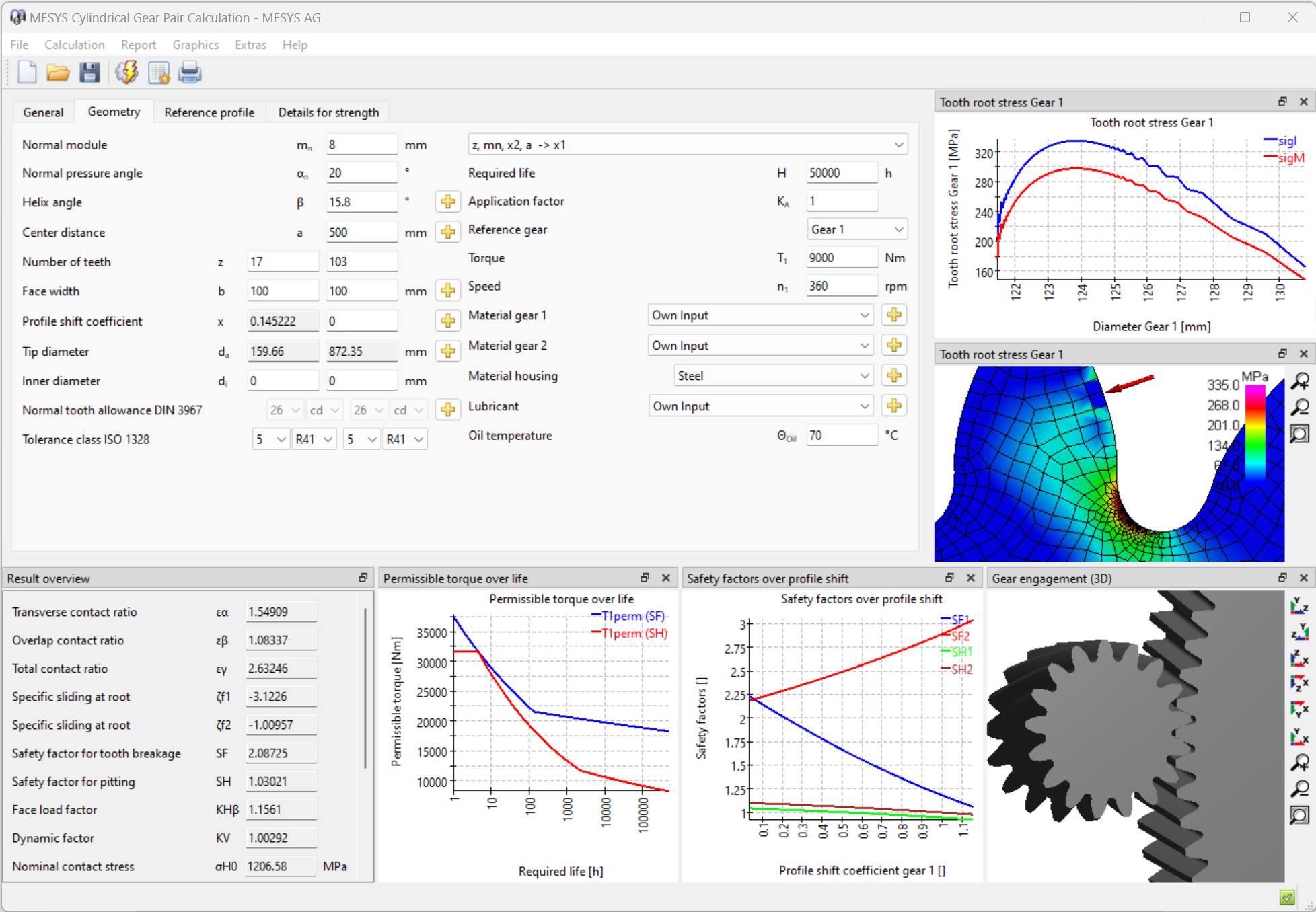Float the Result overview panel

click(x=363, y=578)
